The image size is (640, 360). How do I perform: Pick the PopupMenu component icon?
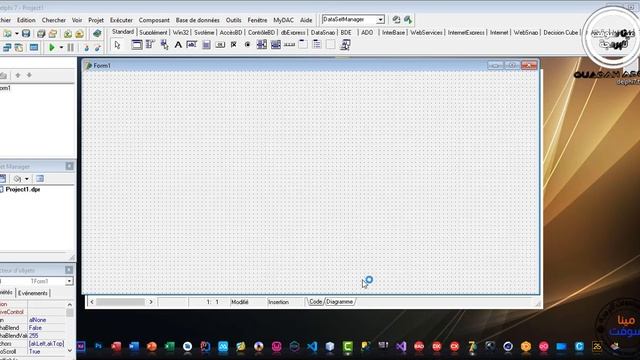(164, 45)
